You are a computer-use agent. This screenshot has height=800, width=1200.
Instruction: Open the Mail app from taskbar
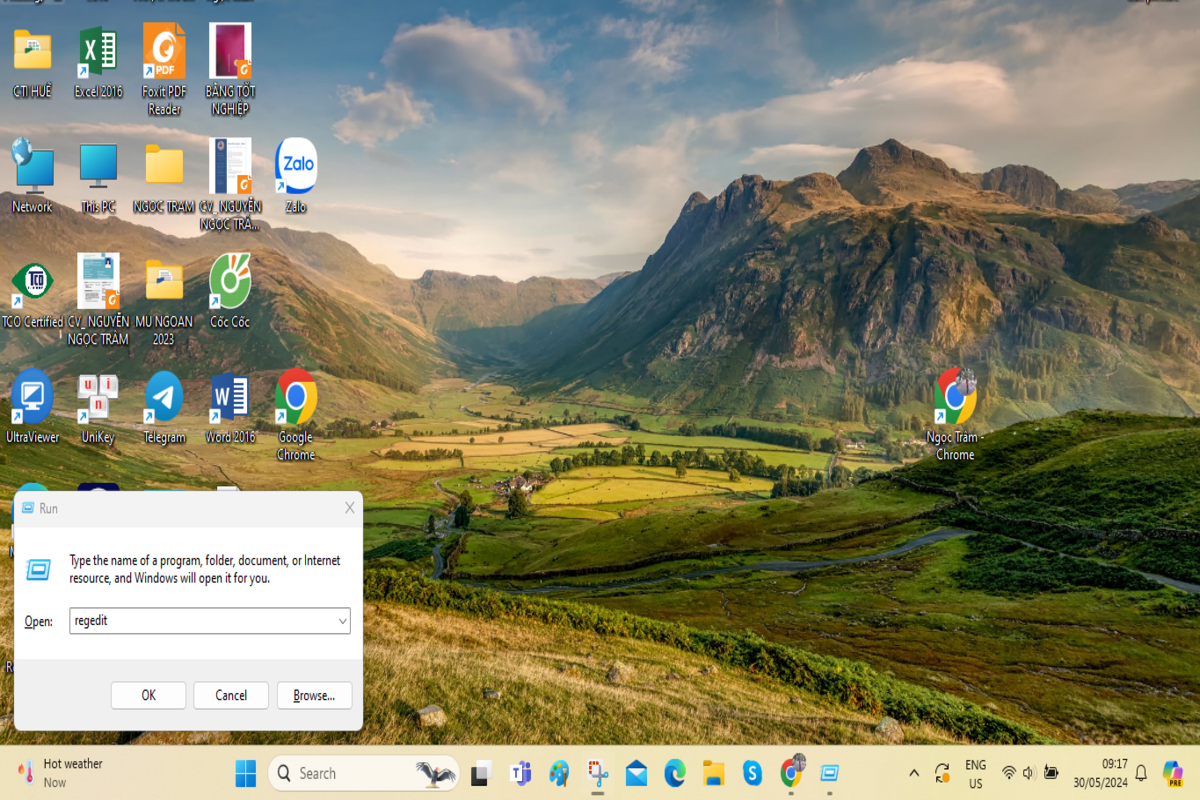click(636, 773)
